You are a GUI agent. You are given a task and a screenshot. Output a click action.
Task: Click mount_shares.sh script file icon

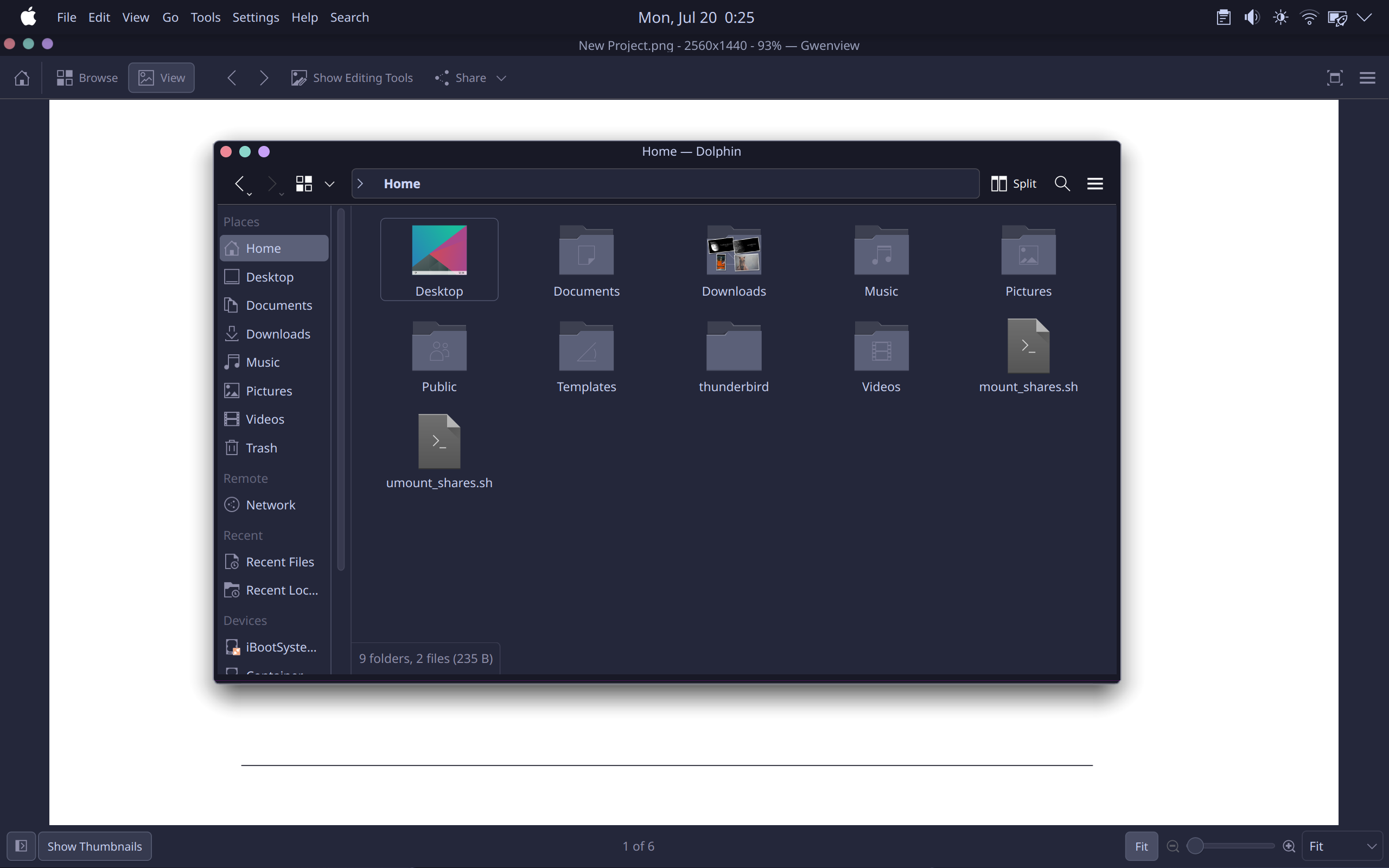(1028, 346)
